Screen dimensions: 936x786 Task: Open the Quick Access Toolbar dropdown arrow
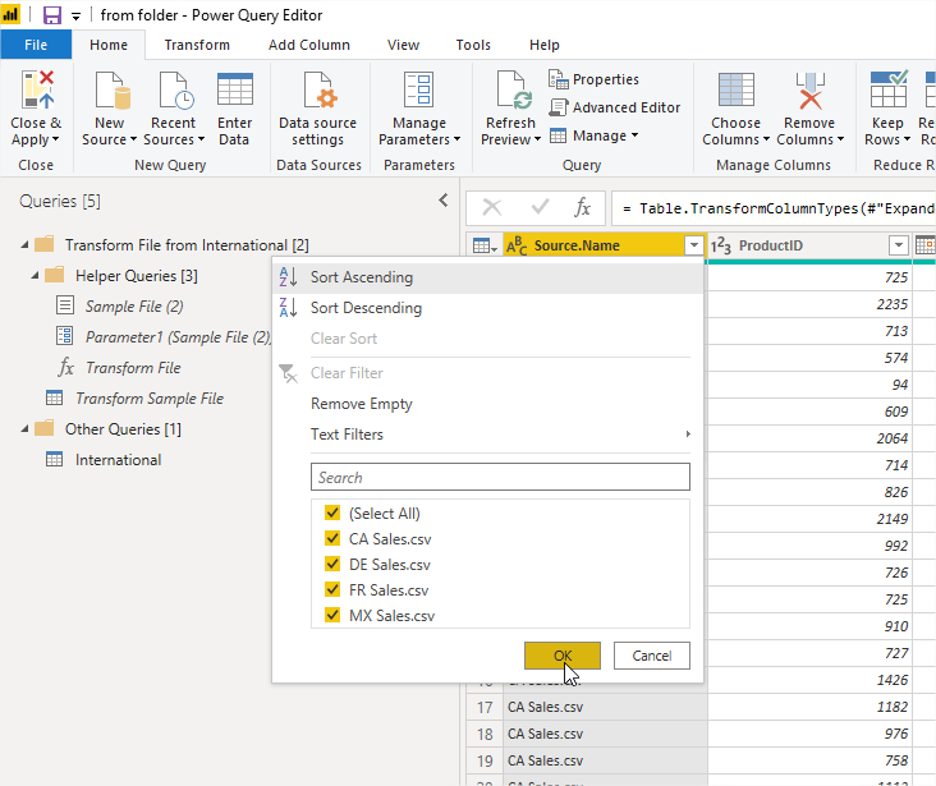click(x=76, y=16)
